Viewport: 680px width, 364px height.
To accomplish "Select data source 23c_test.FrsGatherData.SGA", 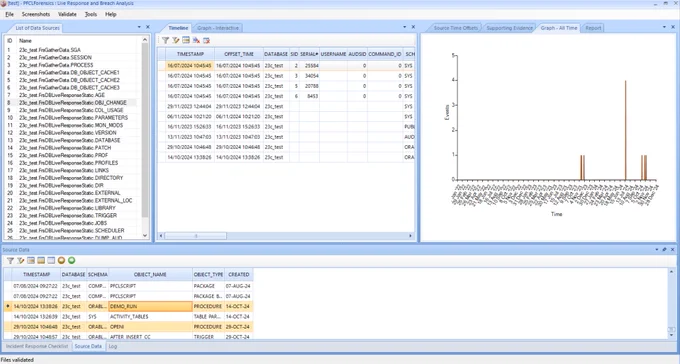I will [x=49, y=50].
